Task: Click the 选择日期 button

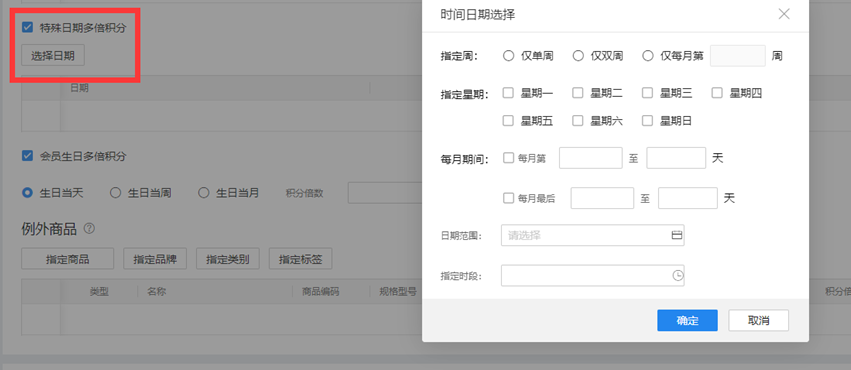Action: (53, 55)
